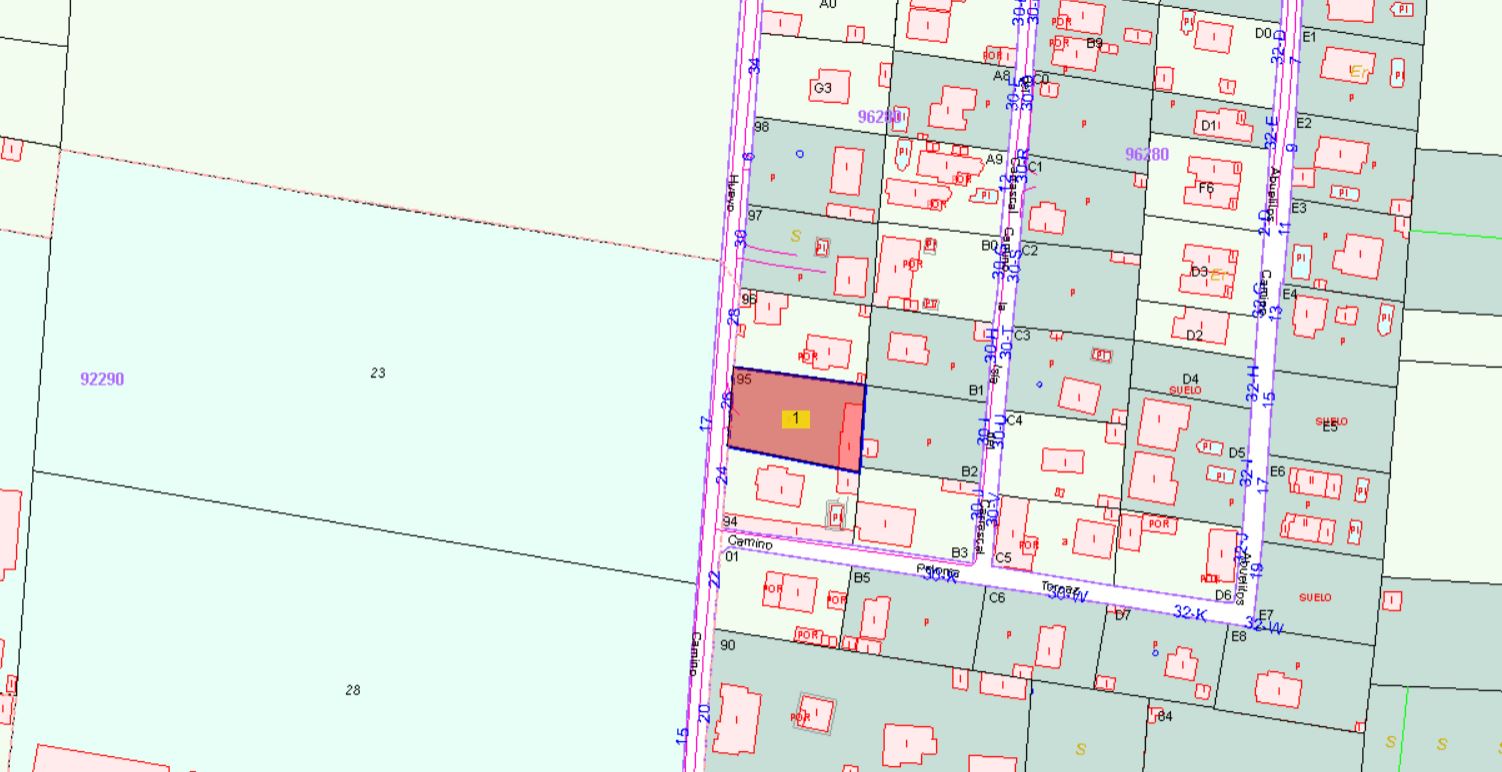
Task: Click the large parcel numbered 23
Action: pyautogui.click(x=377, y=373)
